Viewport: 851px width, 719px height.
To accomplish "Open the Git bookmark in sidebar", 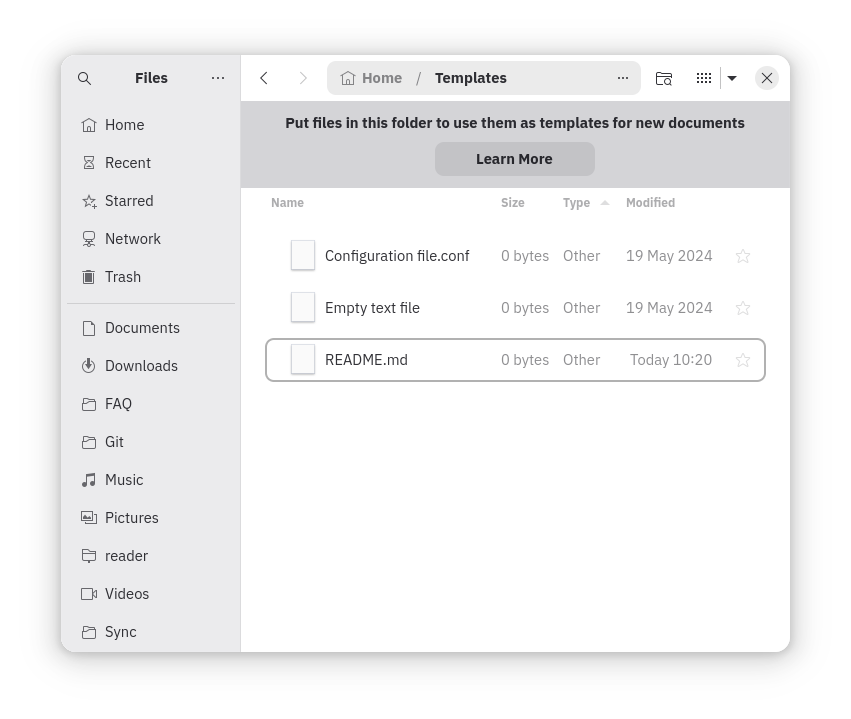I will 151,442.
